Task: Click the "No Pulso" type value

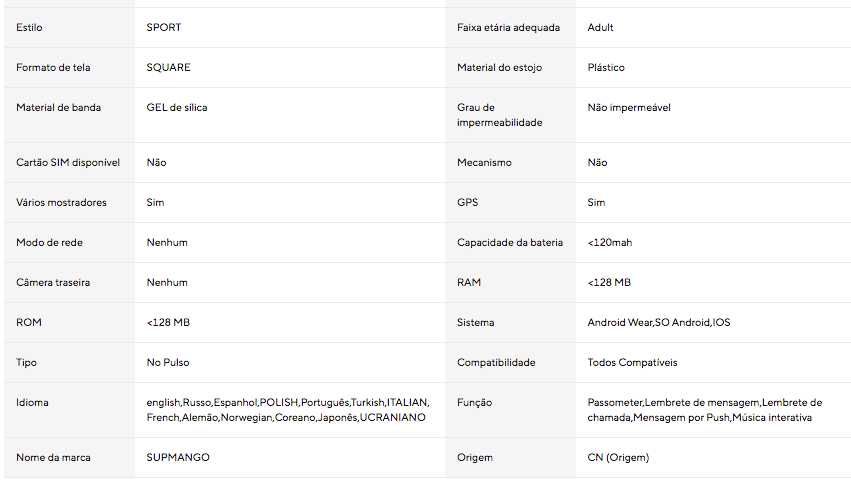Action: [168, 363]
